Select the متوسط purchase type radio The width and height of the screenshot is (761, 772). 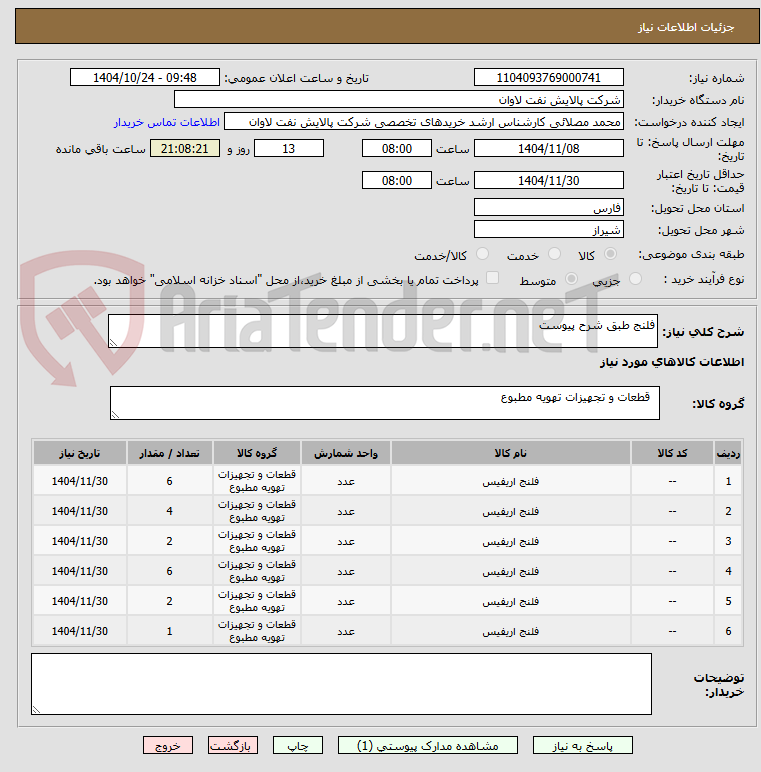[x=571, y=279]
